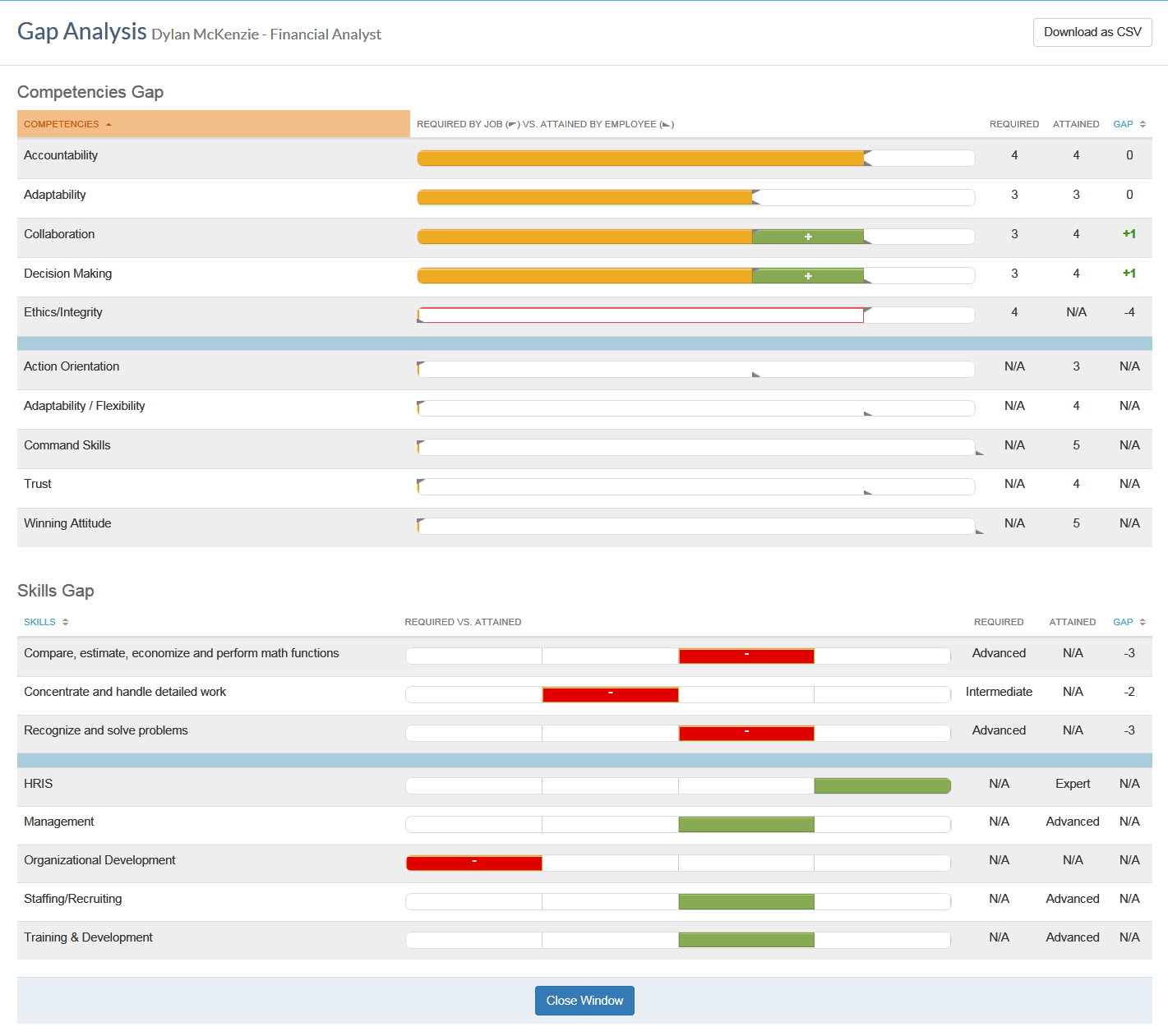Click the minus icon in Compare, estimate bar

(746, 655)
